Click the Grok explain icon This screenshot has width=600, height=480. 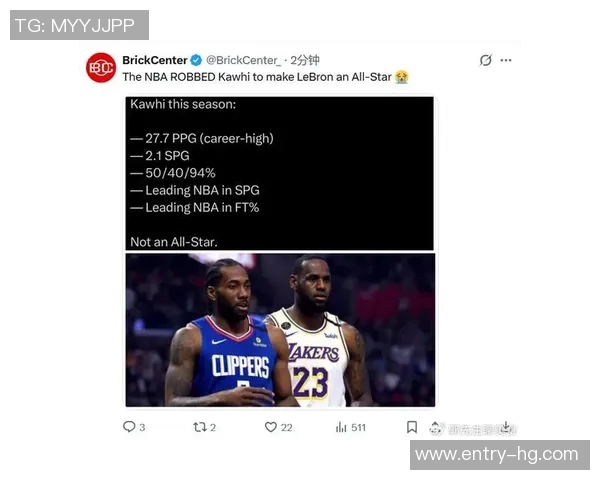point(486,60)
